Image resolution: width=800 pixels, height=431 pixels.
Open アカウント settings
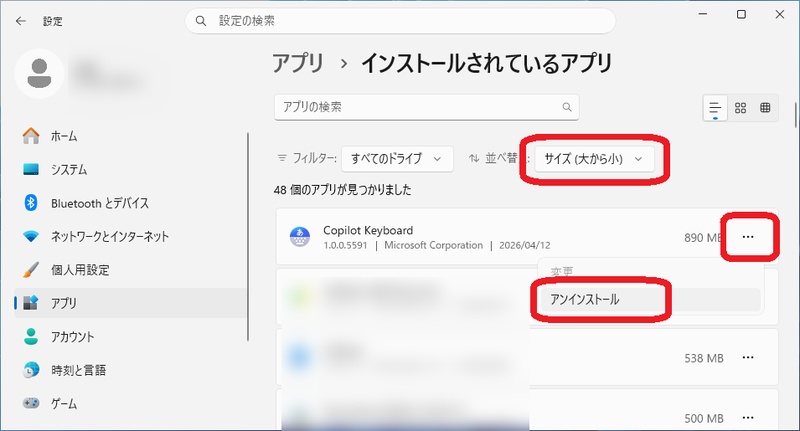point(131,337)
